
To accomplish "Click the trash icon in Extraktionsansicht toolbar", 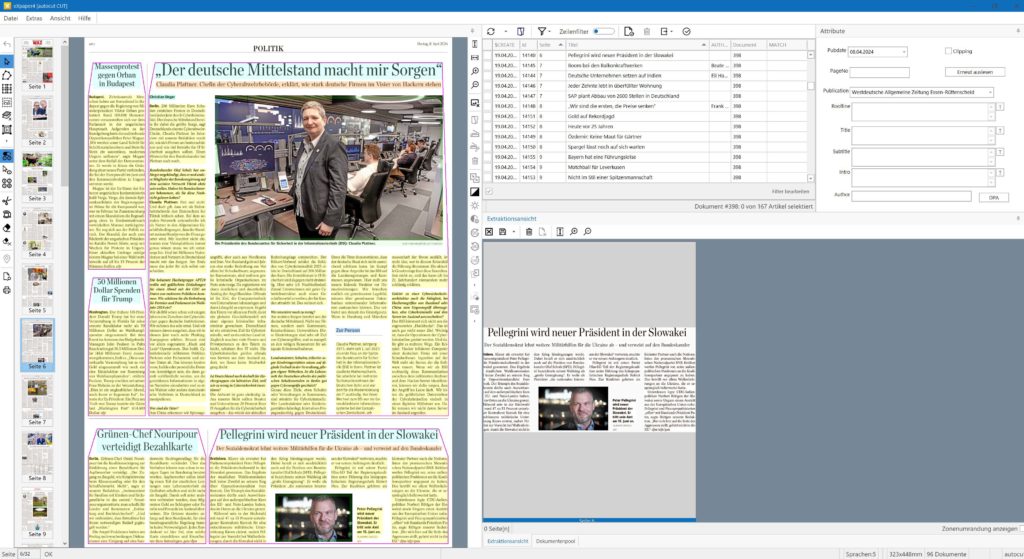I will [x=528, y=232].
